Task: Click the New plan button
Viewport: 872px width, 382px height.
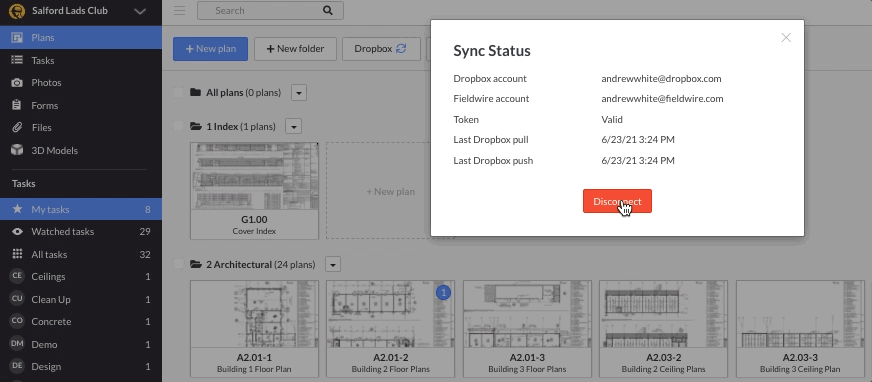Action: (210, 49)
